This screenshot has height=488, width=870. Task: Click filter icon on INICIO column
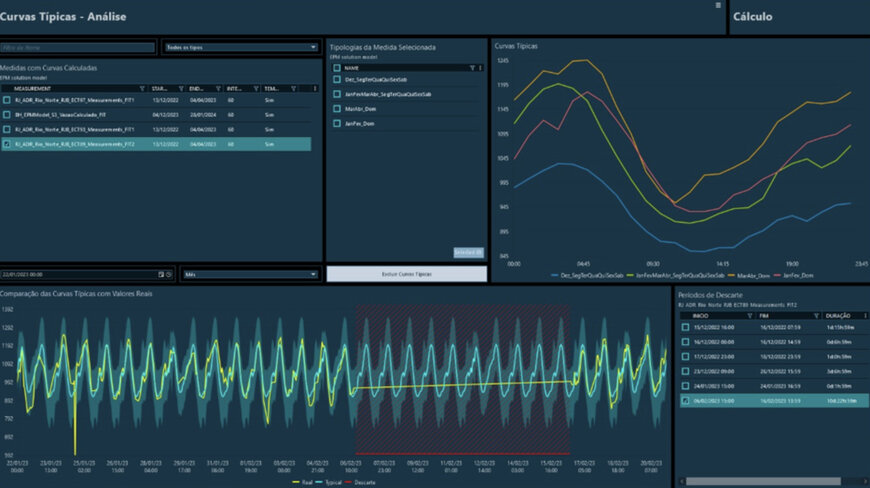750,316
